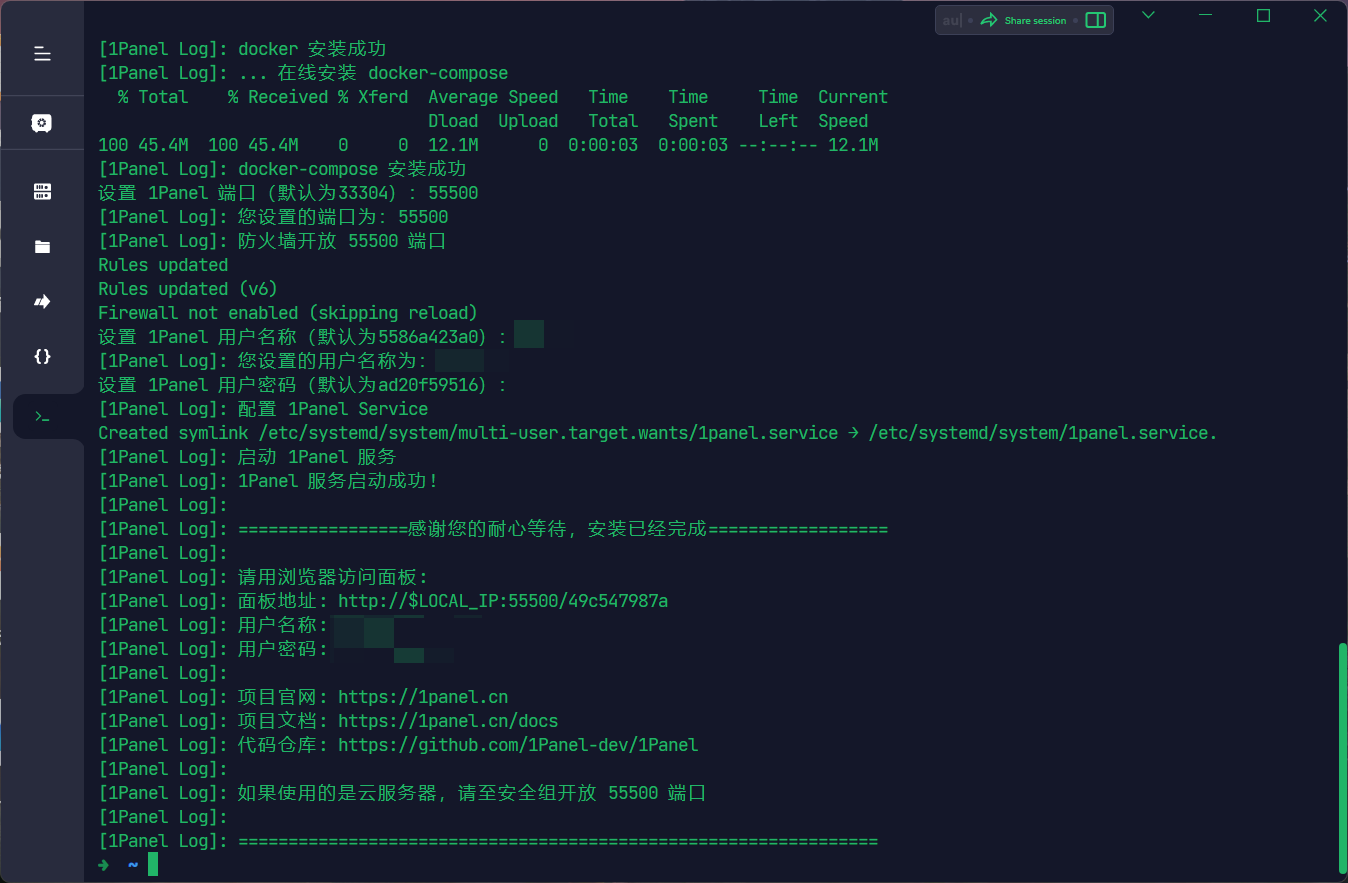This screenshot has width=1348, height=883.
Task: Click the 'Current' curl header text
Action: pos(853,97)
